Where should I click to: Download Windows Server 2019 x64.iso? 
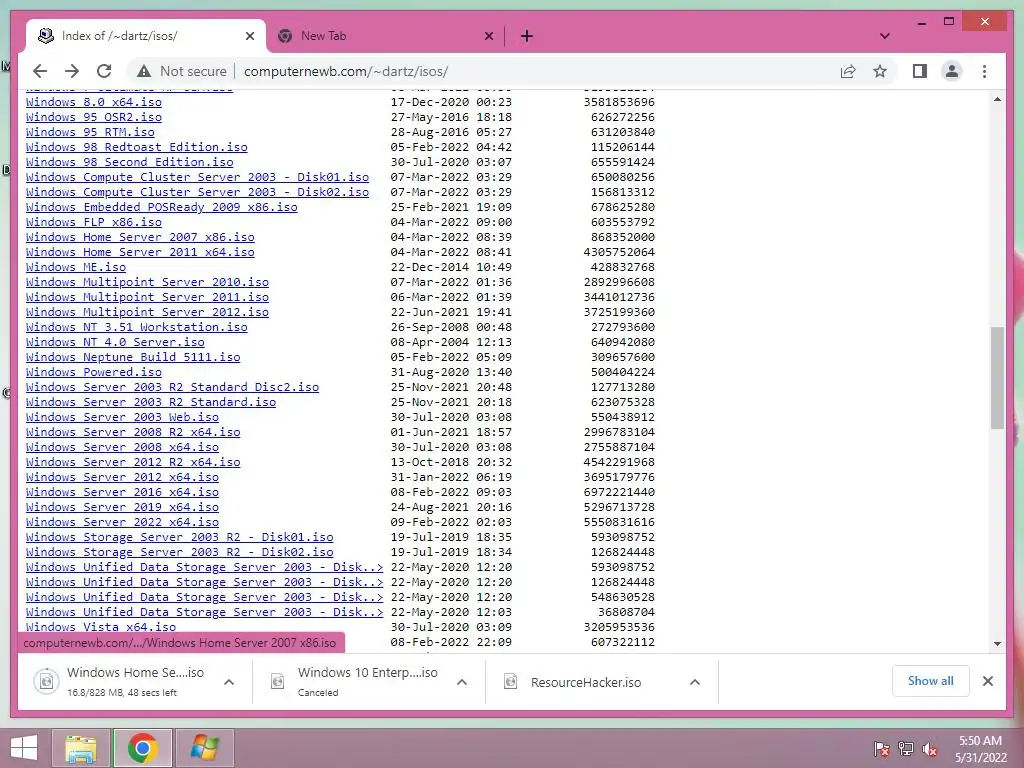pyautogui.click(x=122, y=508)
